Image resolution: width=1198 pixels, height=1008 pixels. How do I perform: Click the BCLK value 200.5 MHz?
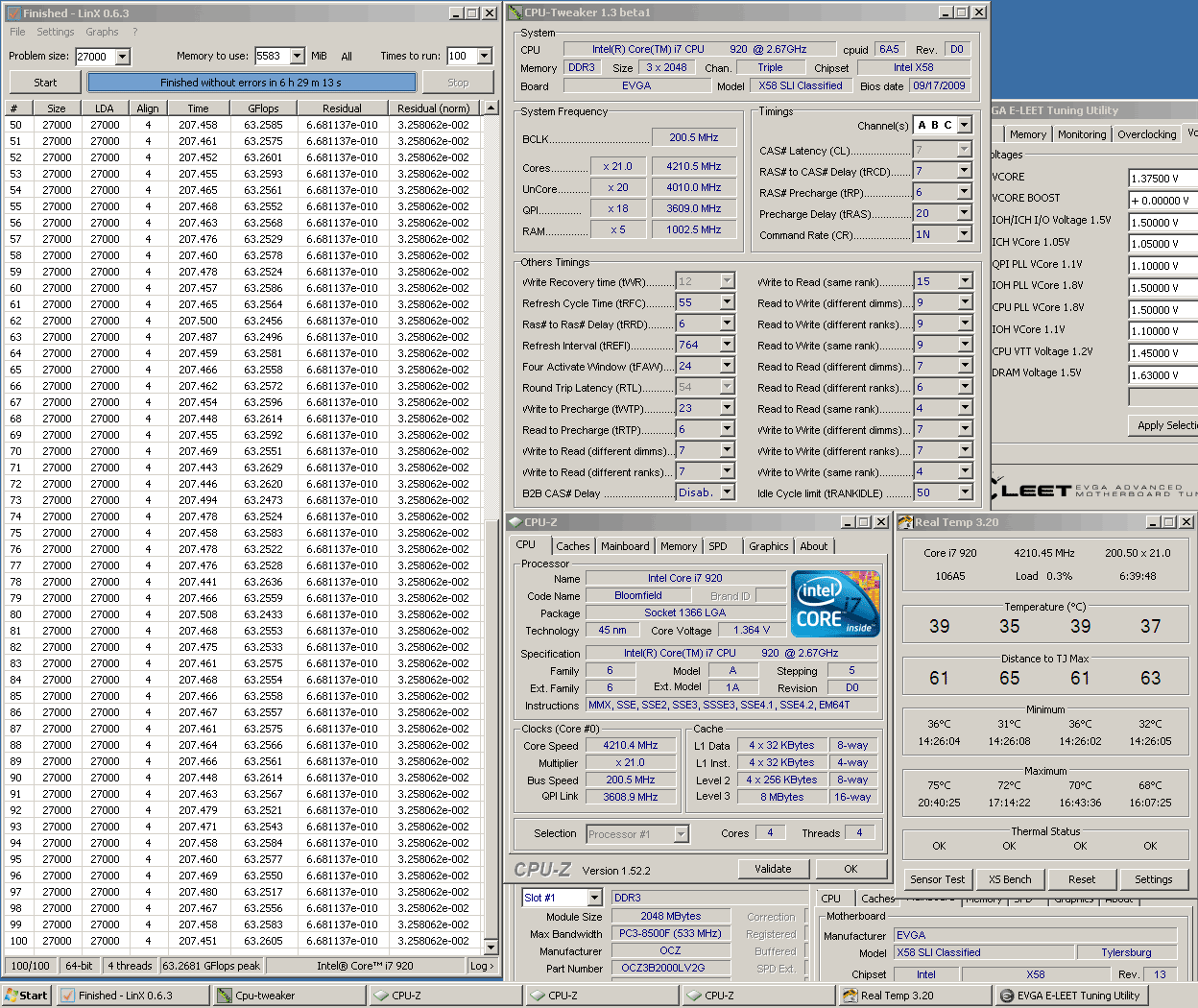[x=694, y=137]
